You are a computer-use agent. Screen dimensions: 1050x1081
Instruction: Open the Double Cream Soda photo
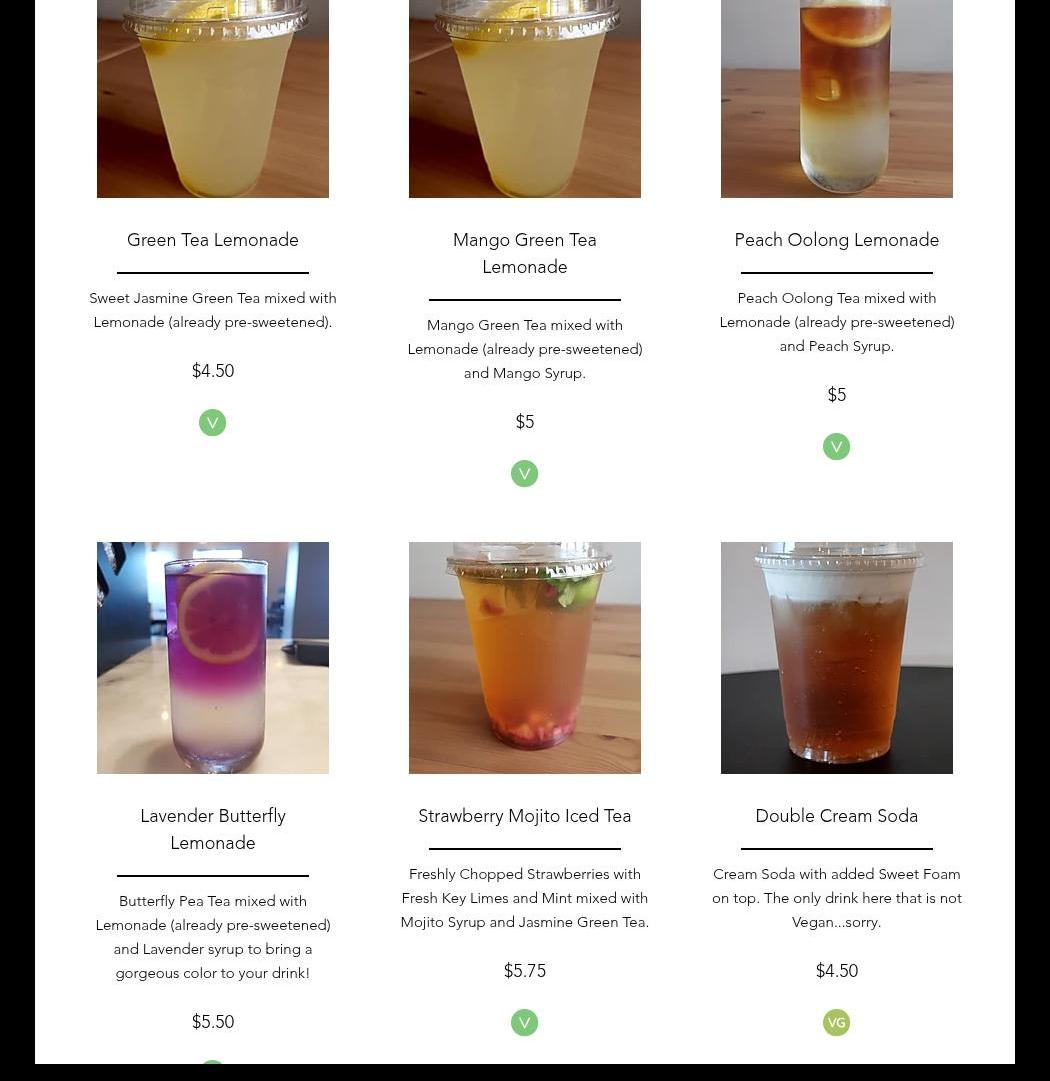pyautogui.click(x=836, y=658)
